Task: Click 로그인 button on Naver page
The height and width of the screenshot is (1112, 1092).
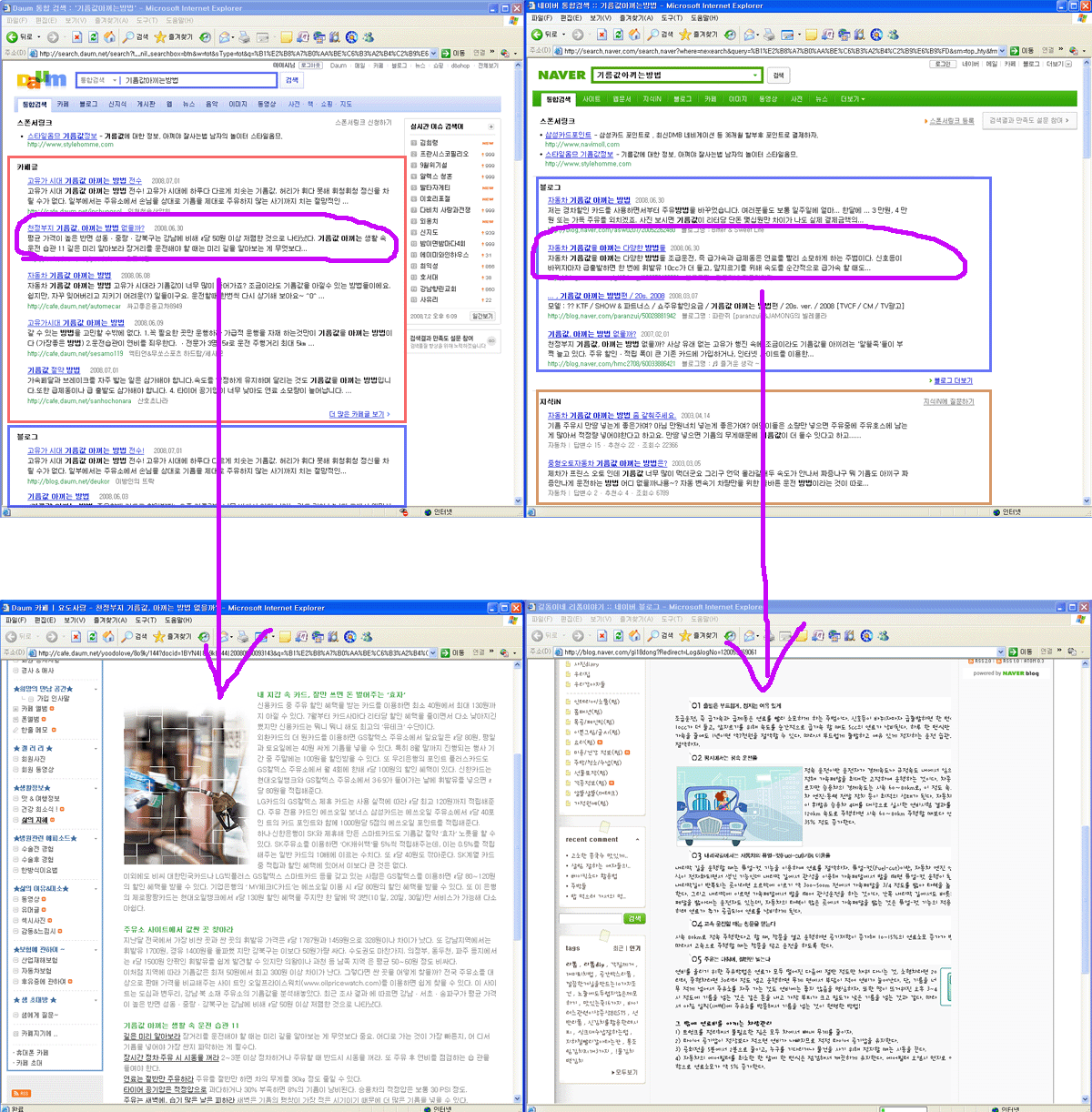Action: pos(943,64)
